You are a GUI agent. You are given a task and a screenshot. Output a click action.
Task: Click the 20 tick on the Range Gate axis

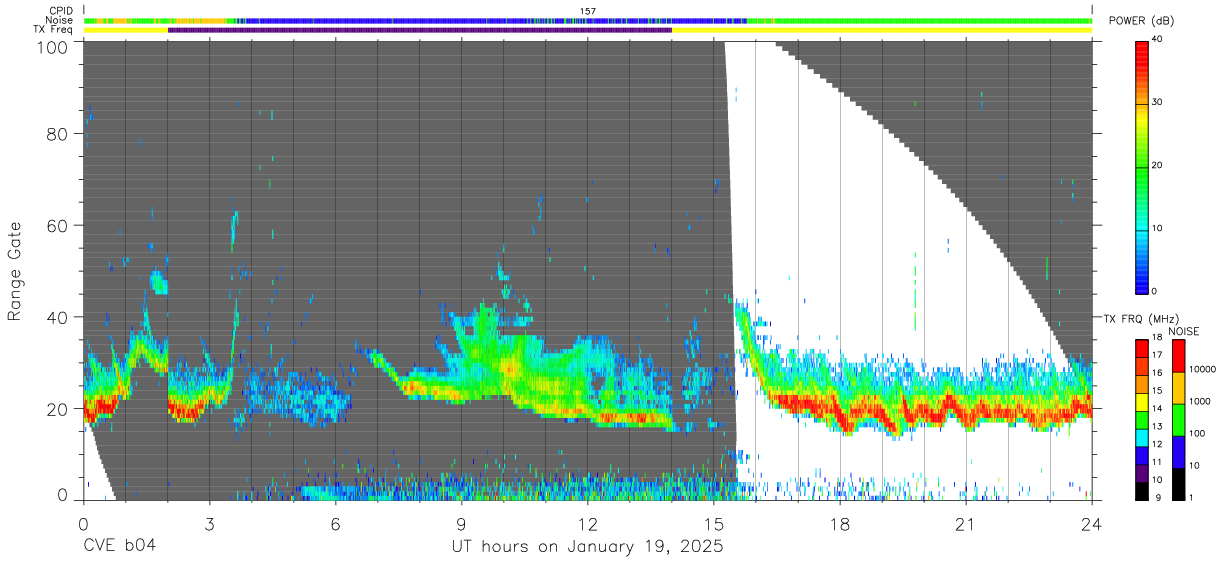(x=57, y=409)
